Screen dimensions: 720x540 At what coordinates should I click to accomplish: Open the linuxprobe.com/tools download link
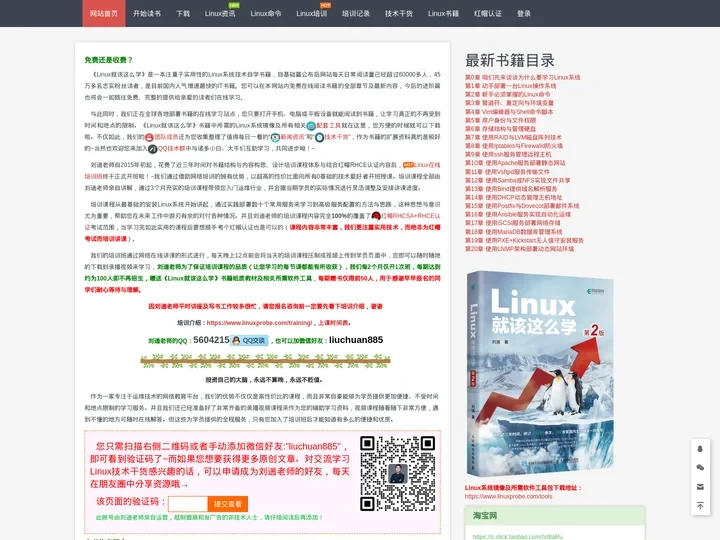(508, 496)
